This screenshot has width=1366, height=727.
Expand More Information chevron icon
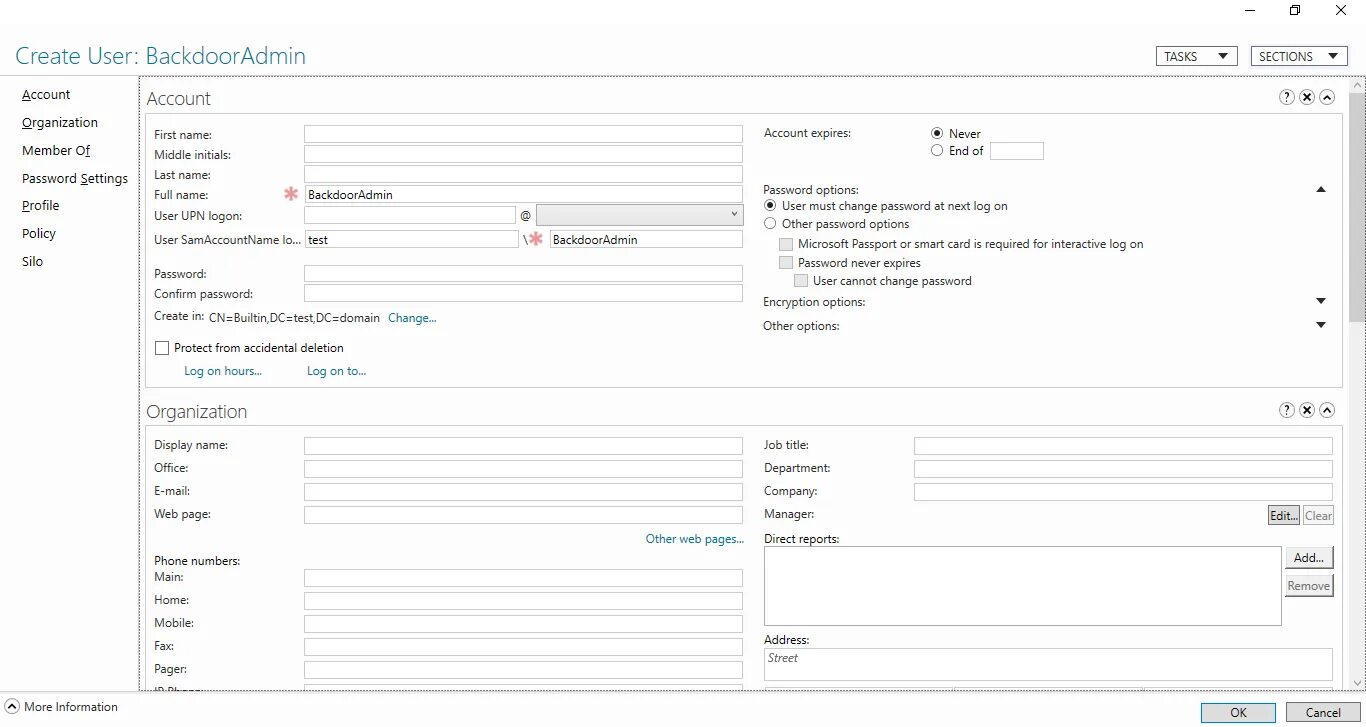point(12,707)
